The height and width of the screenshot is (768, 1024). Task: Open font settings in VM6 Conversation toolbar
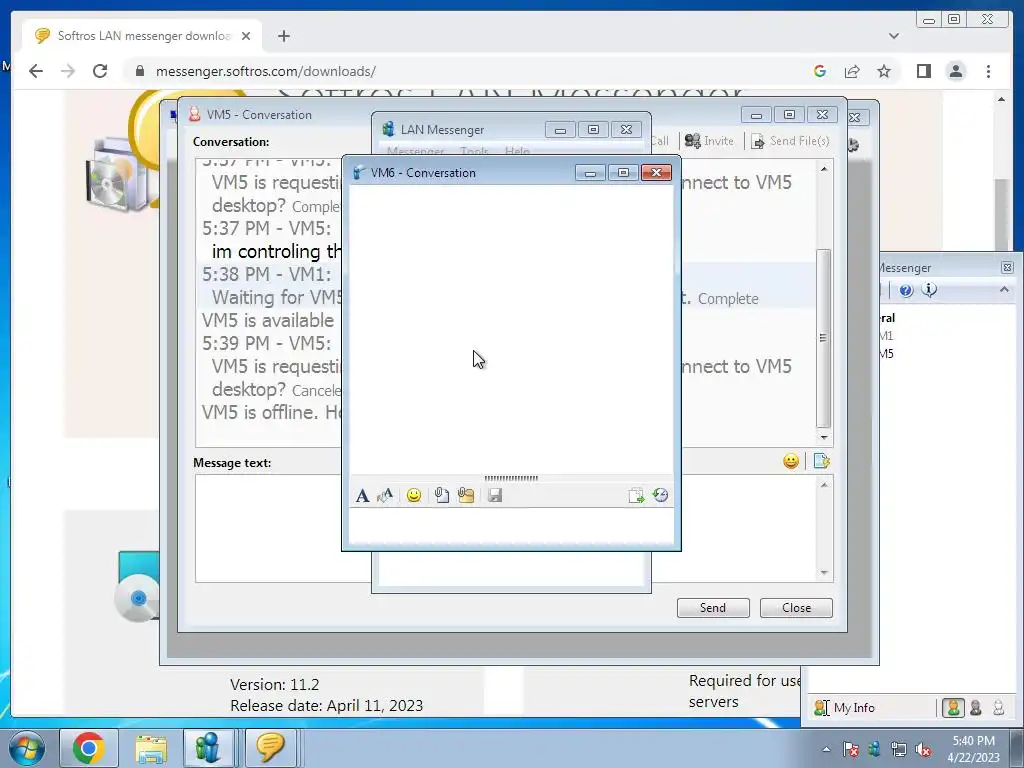[362, 496]
